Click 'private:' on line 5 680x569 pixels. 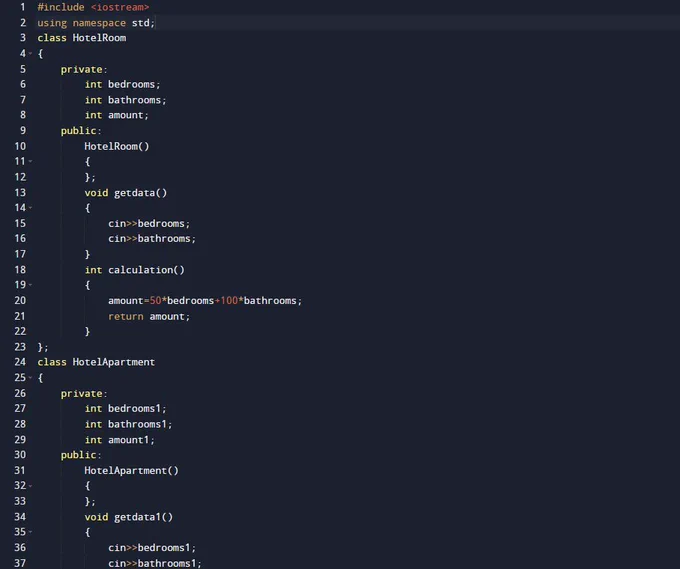[x=84, y=69]
